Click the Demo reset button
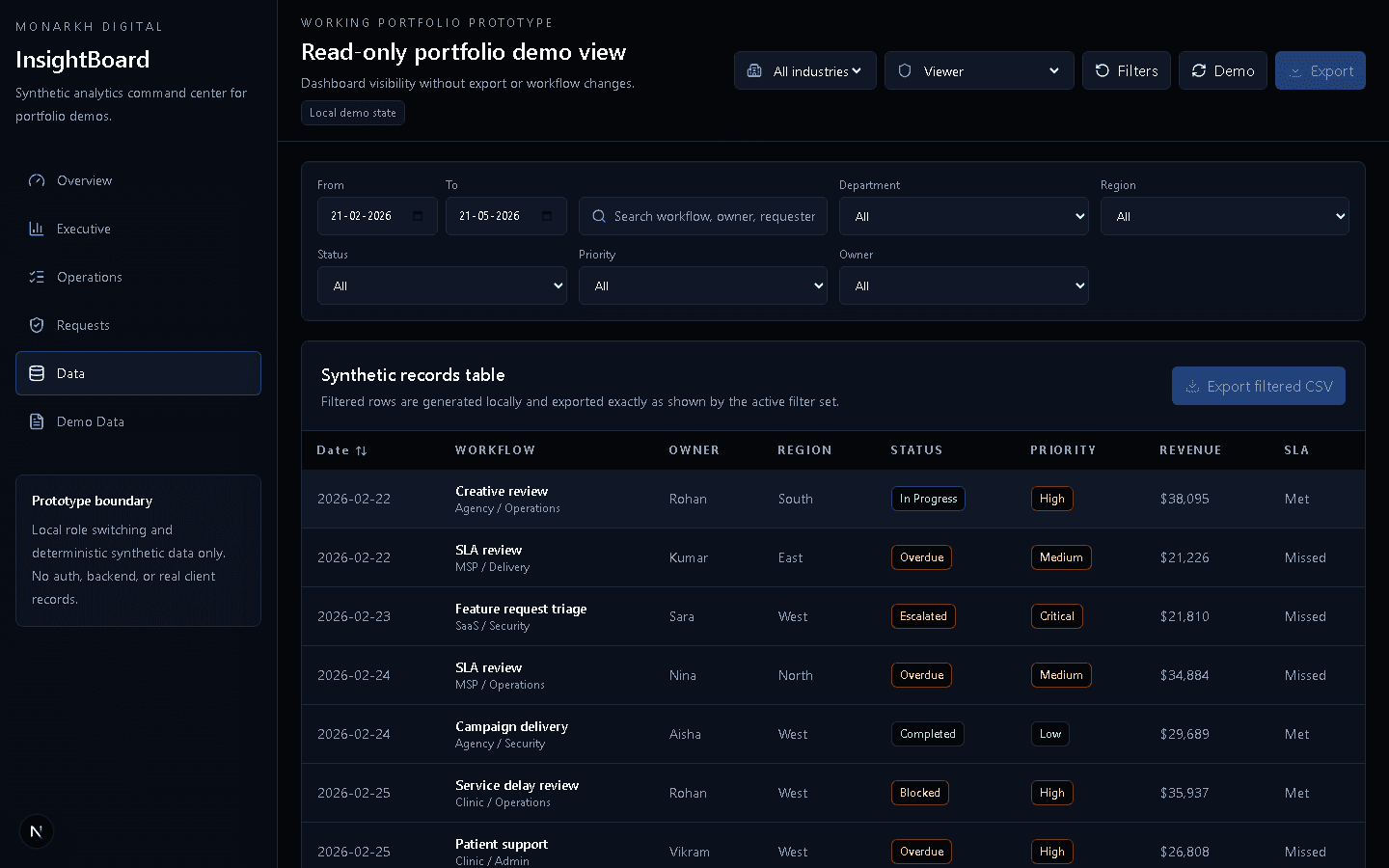The width and height of the screenshot is (1389, 868). click(1223, 70)
